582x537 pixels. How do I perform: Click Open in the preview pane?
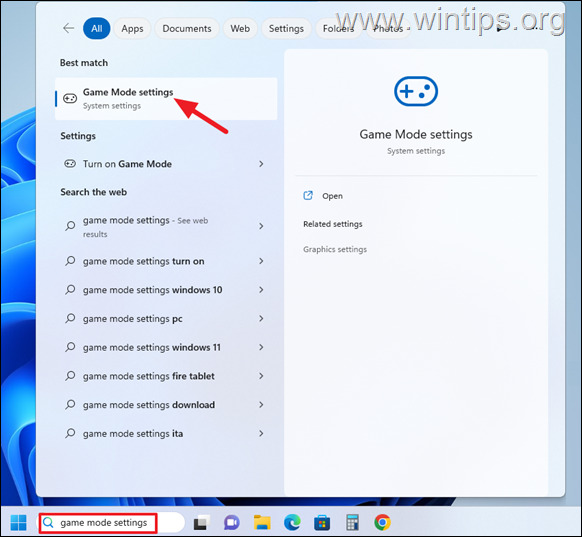332,196
